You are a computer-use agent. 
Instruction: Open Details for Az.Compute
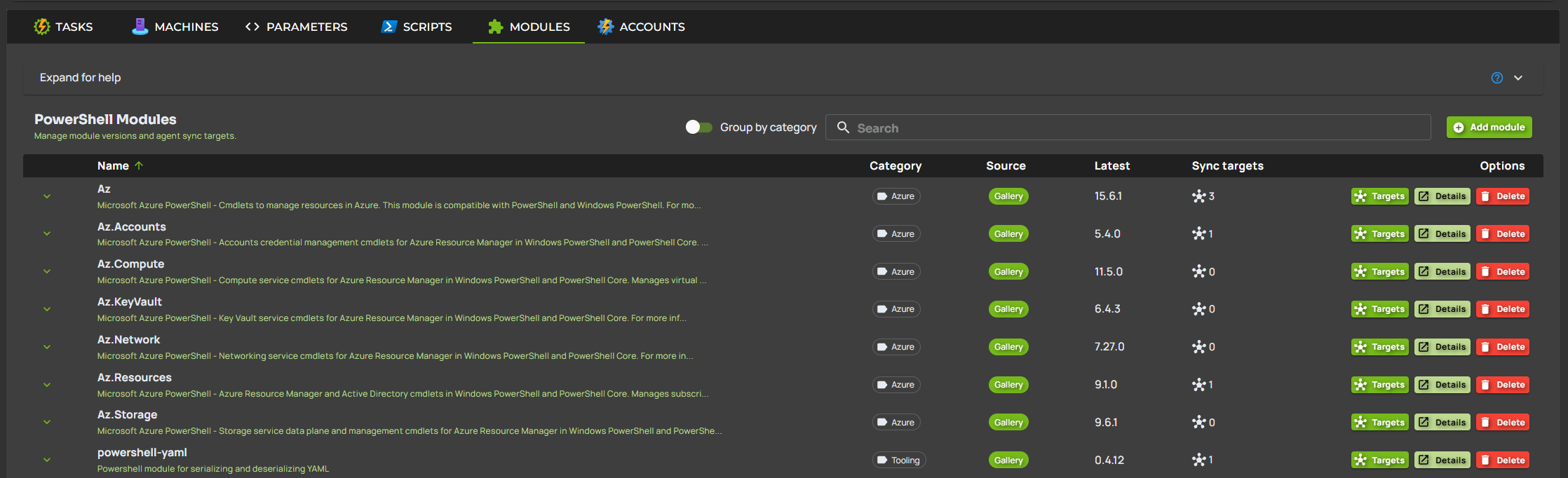point(1442,271)
